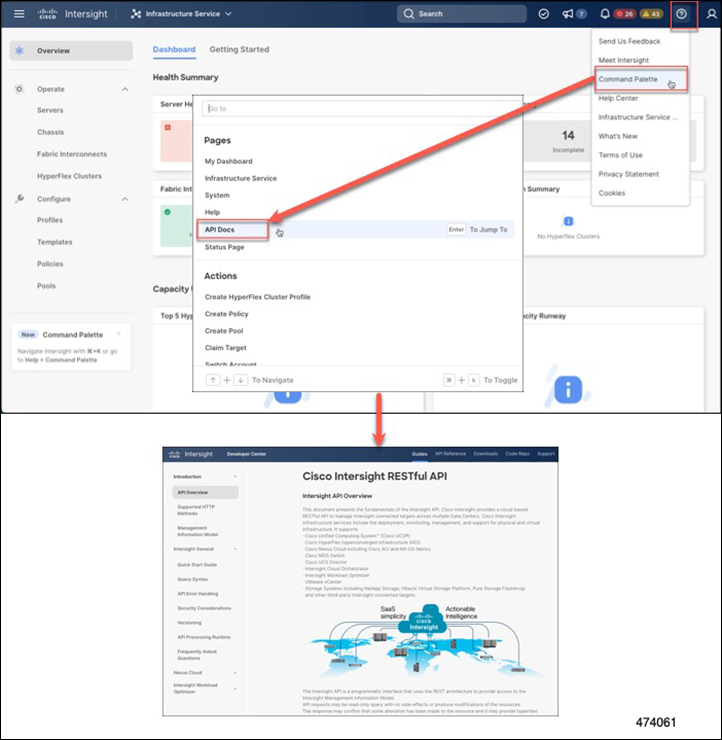This screenshot has width=722, height=740.
Task: Click the 14 Incomplete status tile
Action: click(568, 141)
